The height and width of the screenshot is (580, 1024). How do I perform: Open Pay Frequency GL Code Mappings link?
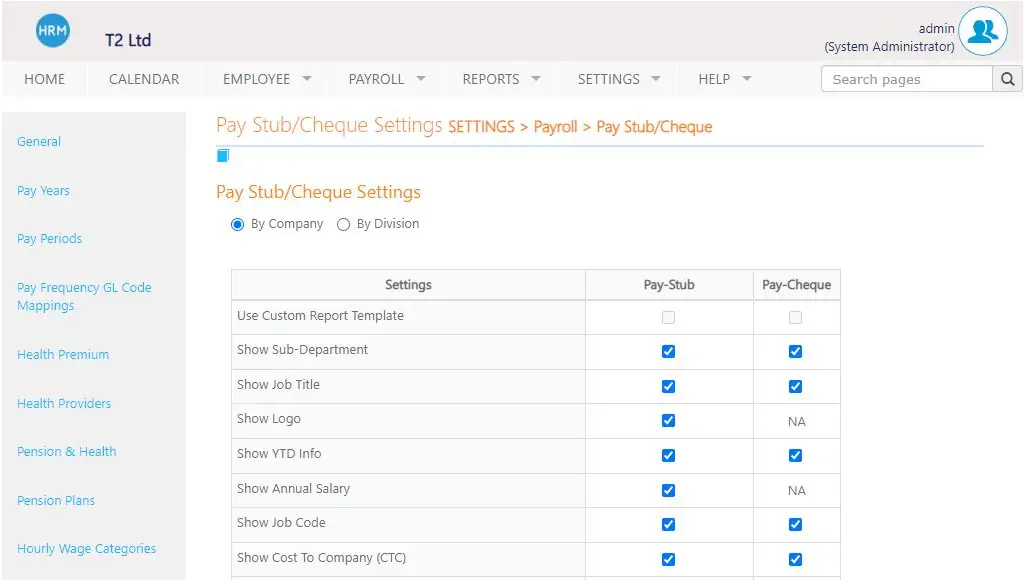click(84, 297)
